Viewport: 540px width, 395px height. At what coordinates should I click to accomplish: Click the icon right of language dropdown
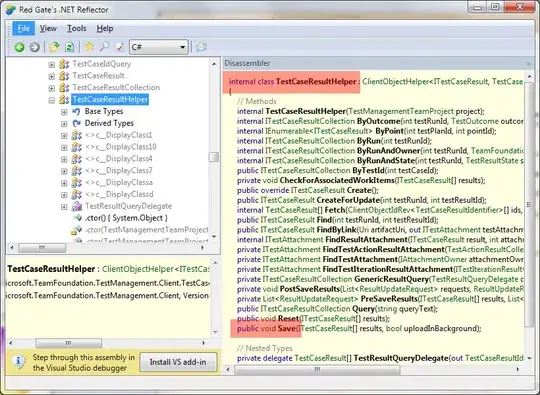click(x=201, y=47)
